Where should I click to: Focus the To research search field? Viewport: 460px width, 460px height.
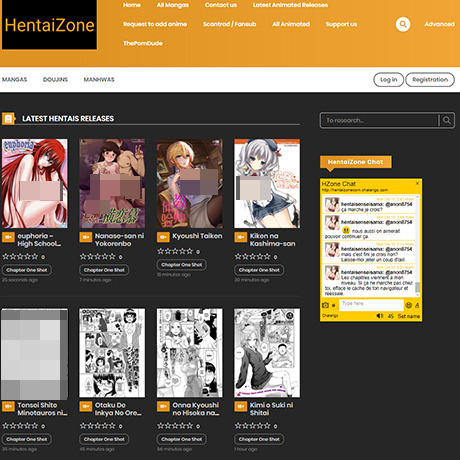[x=380, y=120]
